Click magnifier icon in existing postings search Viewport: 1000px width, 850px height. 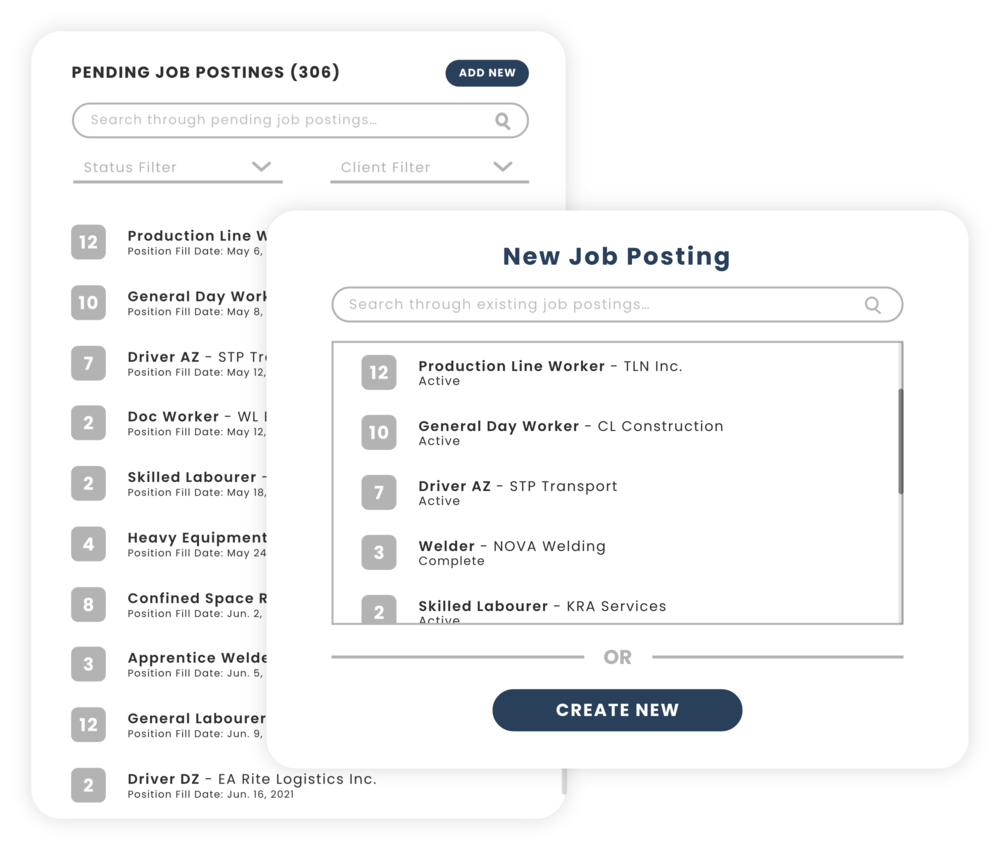(872, 305)
